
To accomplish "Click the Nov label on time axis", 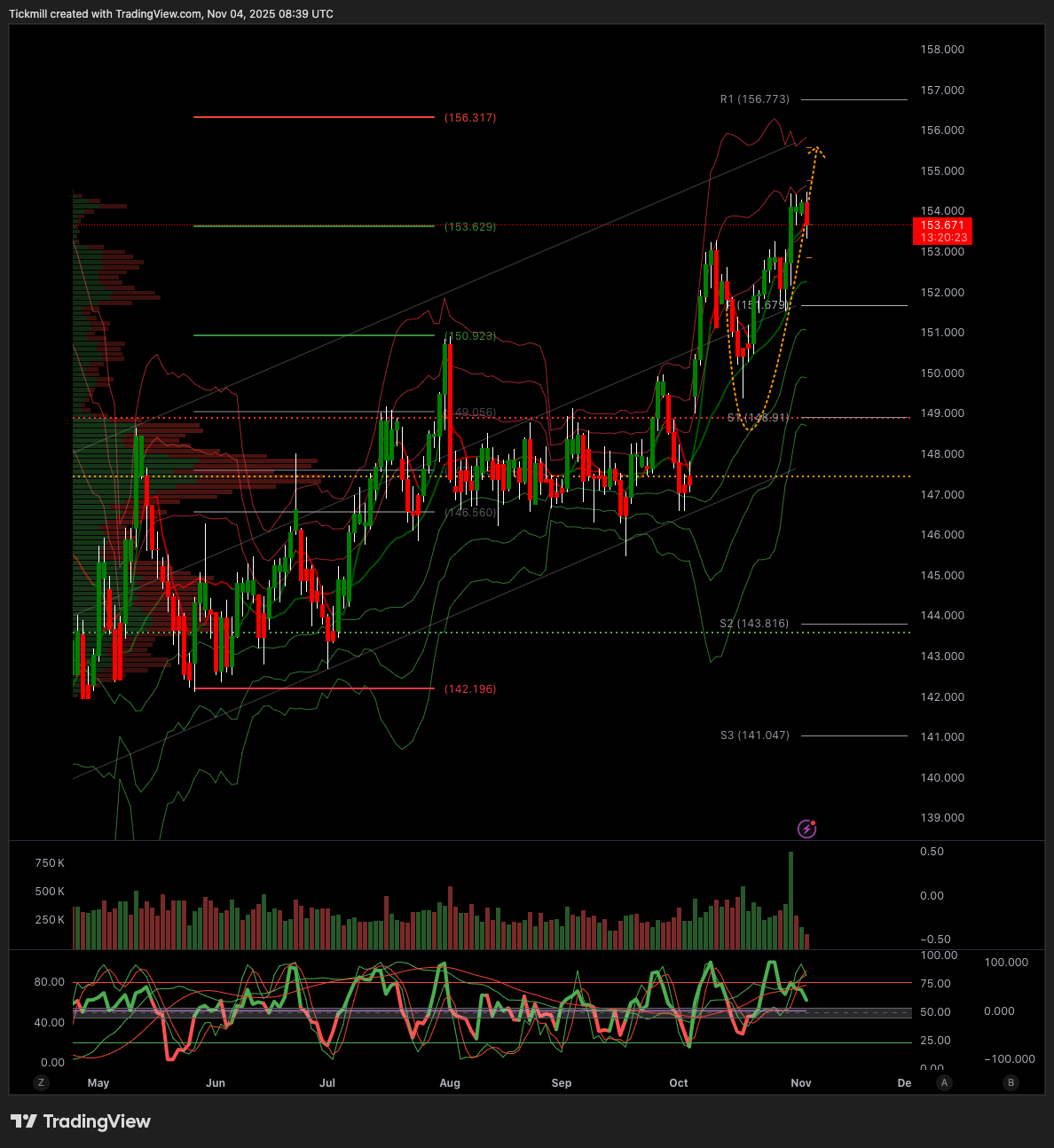I will (801, 1083).
